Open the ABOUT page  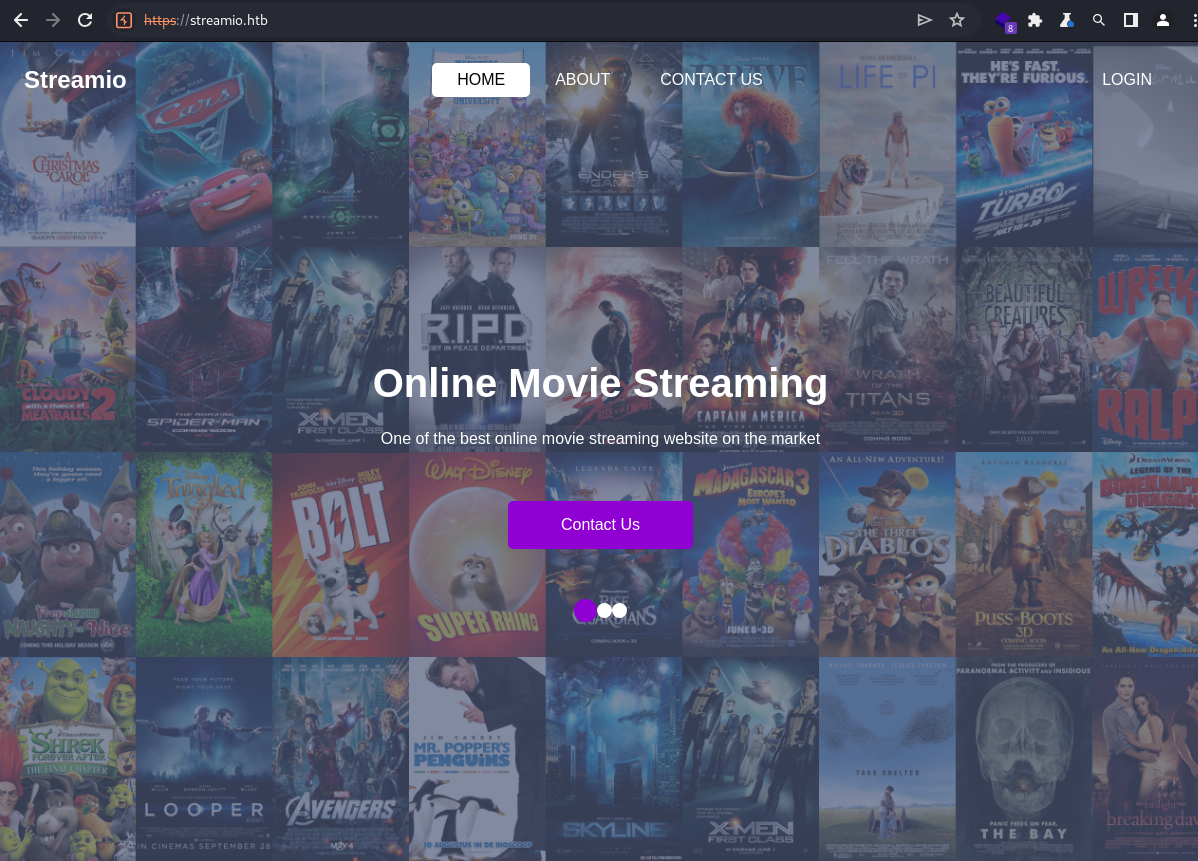click(582, 79)
